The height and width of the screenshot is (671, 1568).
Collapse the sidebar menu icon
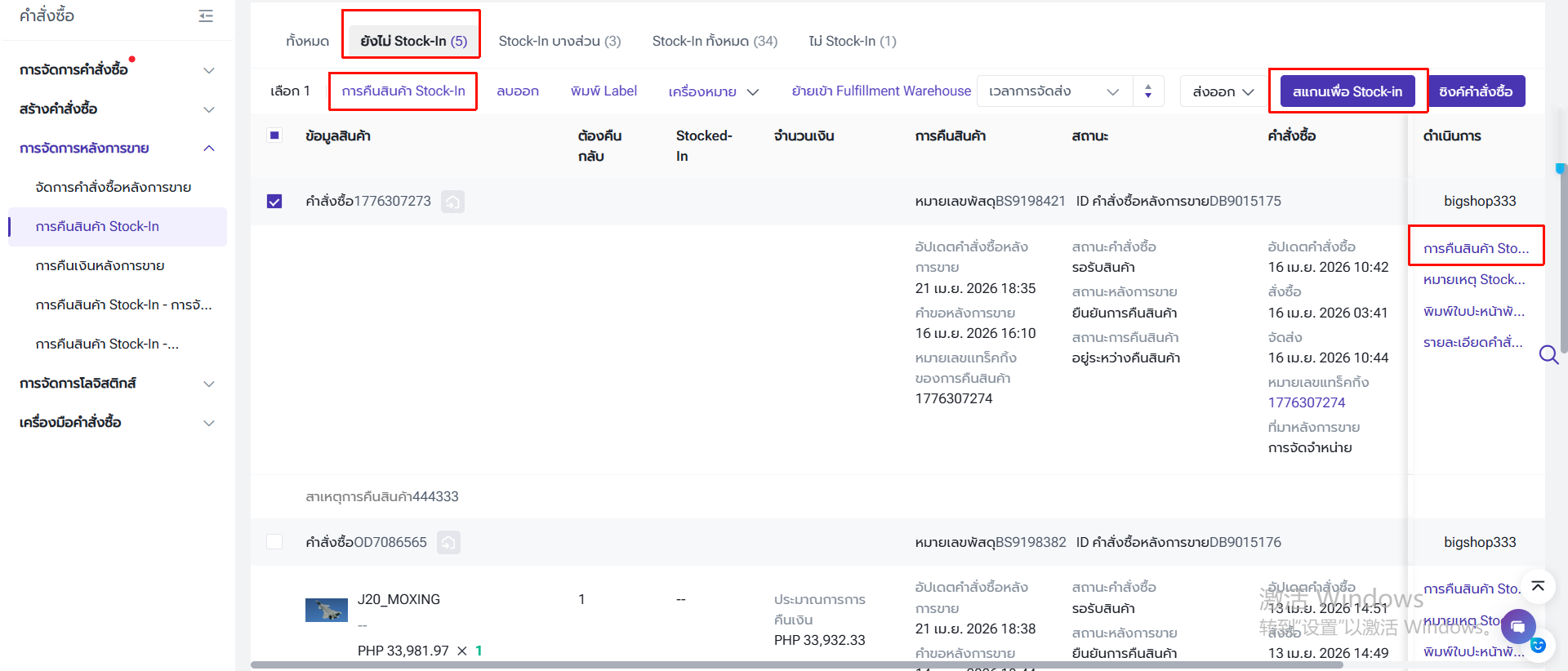pyautogui.click(x=206, y=16)
